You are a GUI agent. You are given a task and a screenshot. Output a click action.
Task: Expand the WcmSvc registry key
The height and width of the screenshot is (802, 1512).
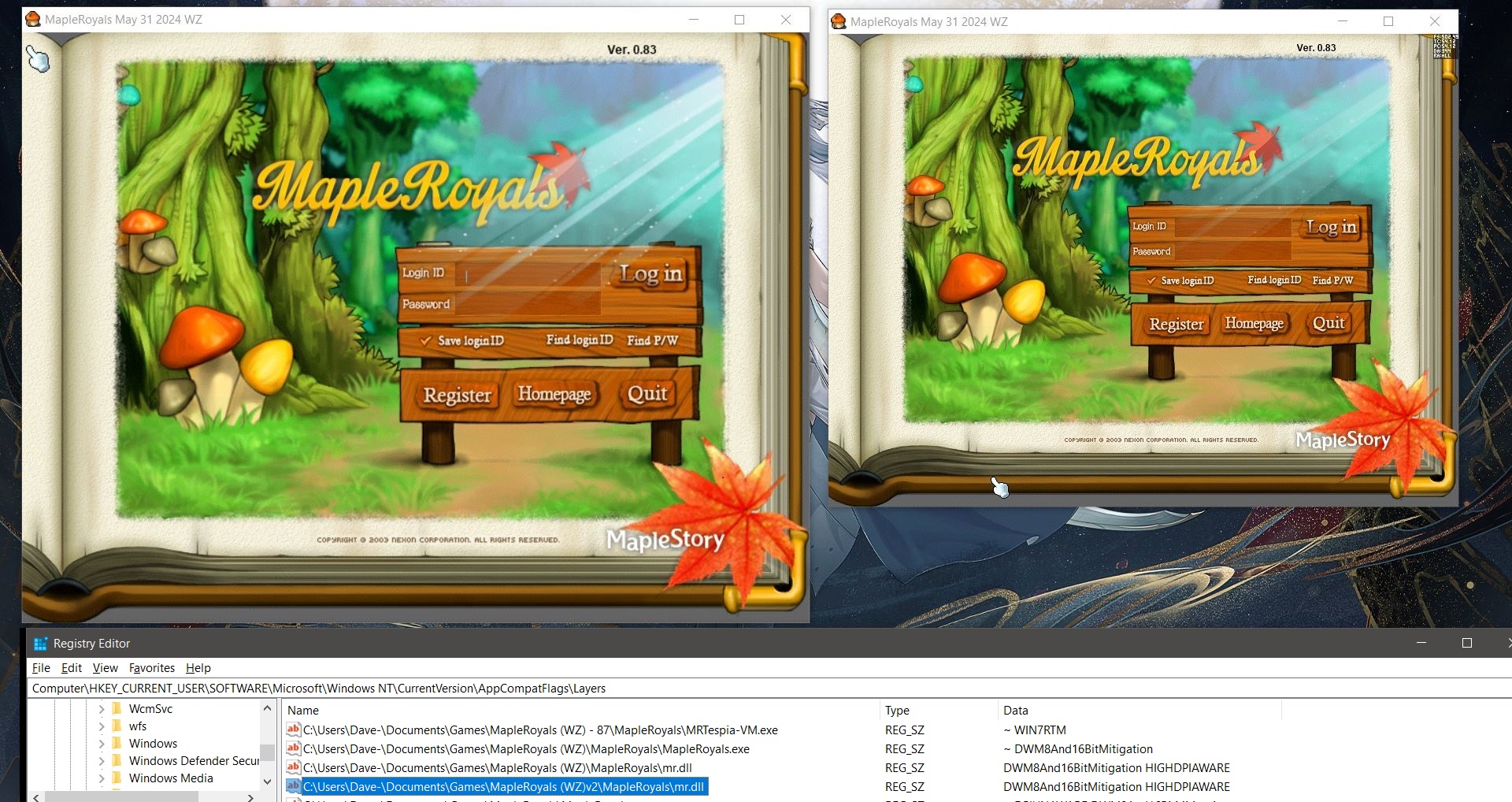click(102, 709)
